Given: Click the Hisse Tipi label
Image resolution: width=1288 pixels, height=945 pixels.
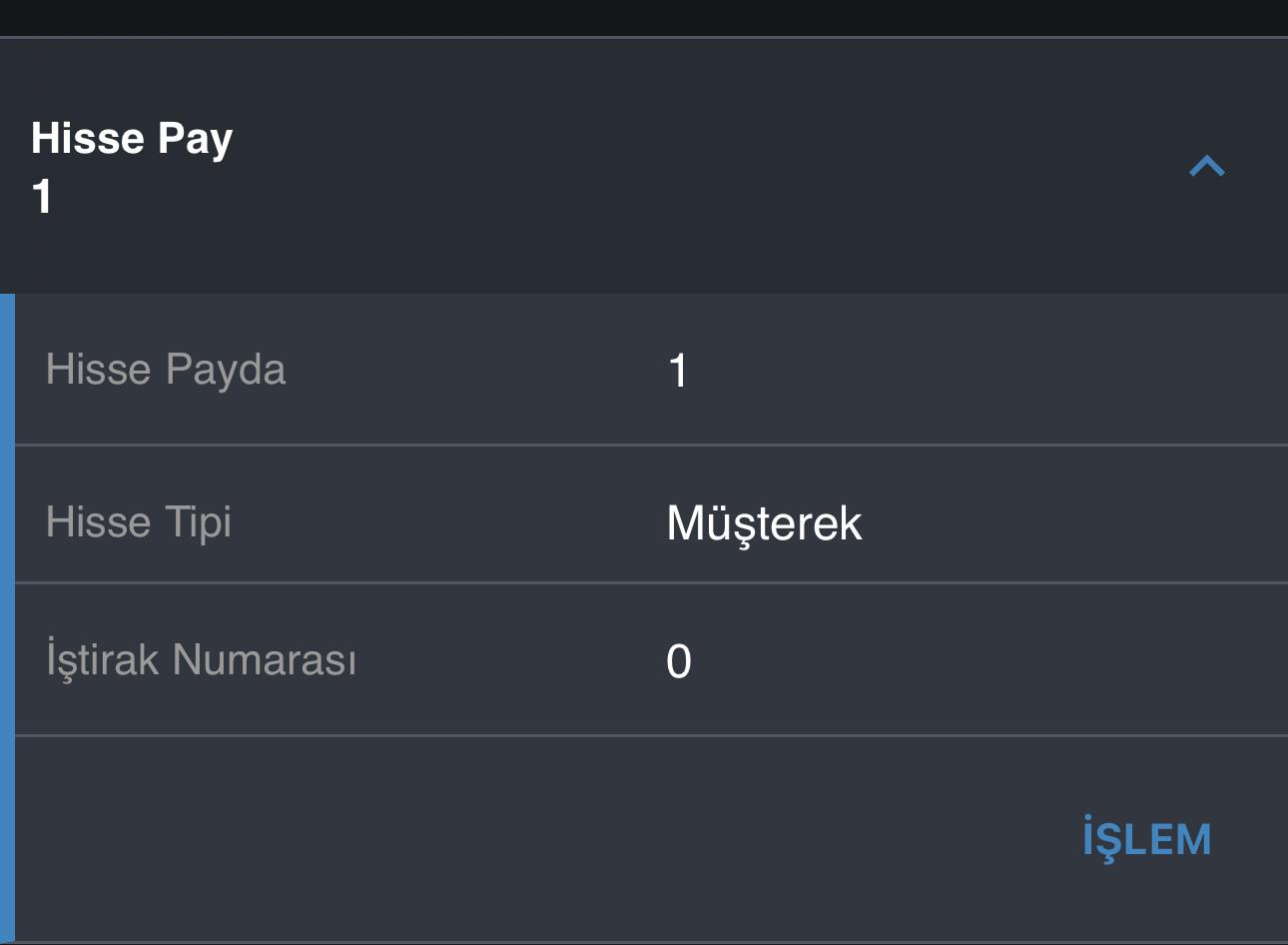Looking at the screenshot, I should (139, 521).
